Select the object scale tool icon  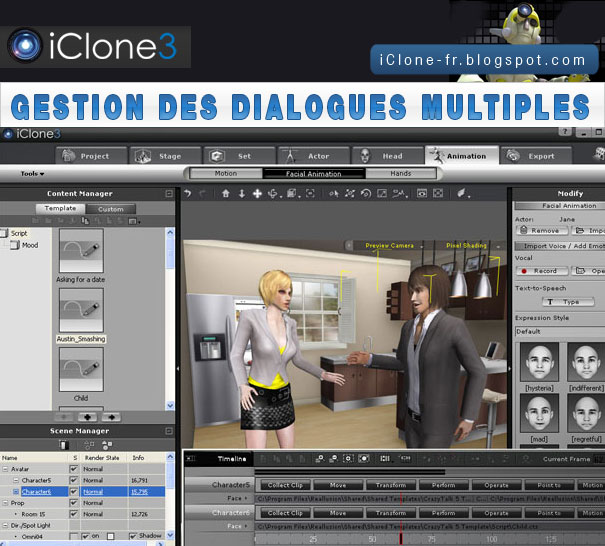pyautogui.click(x=382, y=193)
